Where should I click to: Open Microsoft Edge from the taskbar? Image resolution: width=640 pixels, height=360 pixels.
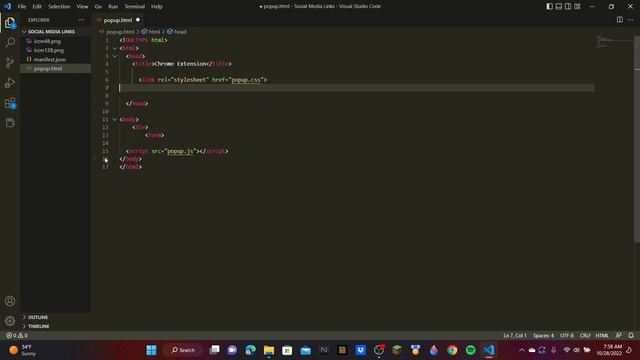pos(251,350)
